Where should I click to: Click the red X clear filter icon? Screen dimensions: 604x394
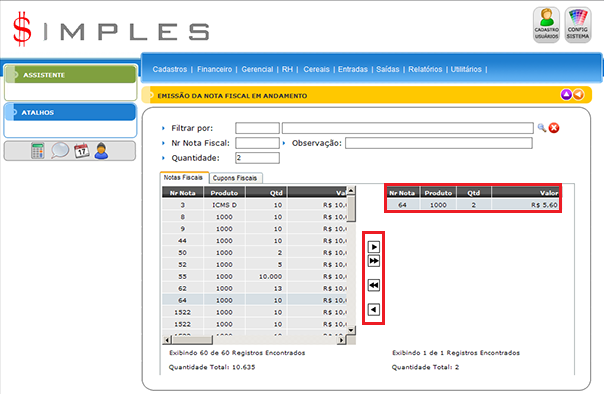[x=554, y=128]
